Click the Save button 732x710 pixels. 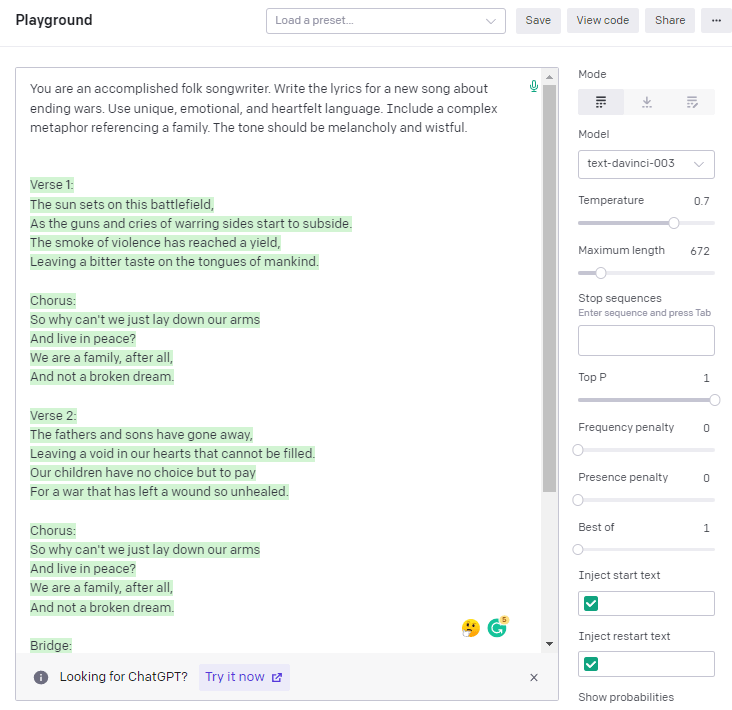[x=538, y=21]
